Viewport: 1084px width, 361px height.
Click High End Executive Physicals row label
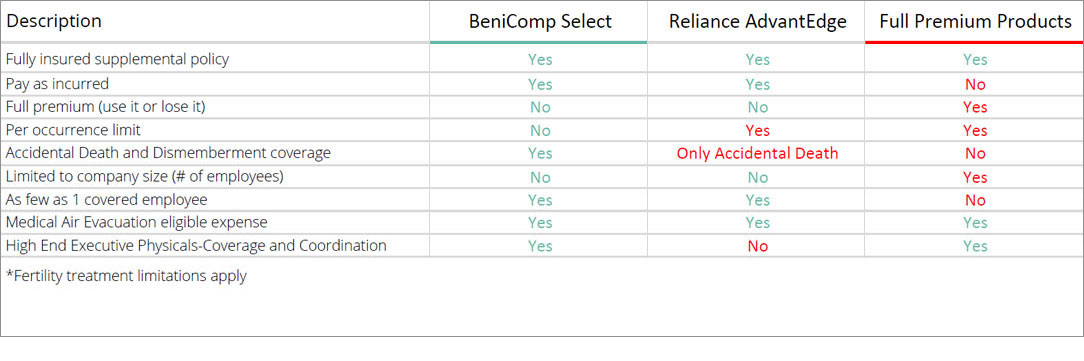point(196,246)
